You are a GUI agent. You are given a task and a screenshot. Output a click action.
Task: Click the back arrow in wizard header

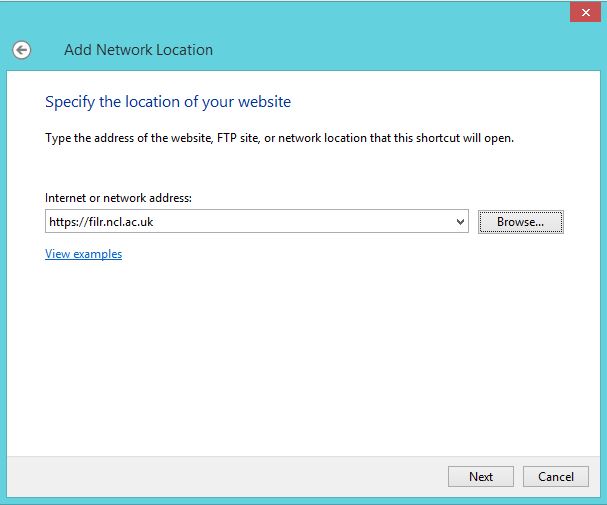(21, 50)
